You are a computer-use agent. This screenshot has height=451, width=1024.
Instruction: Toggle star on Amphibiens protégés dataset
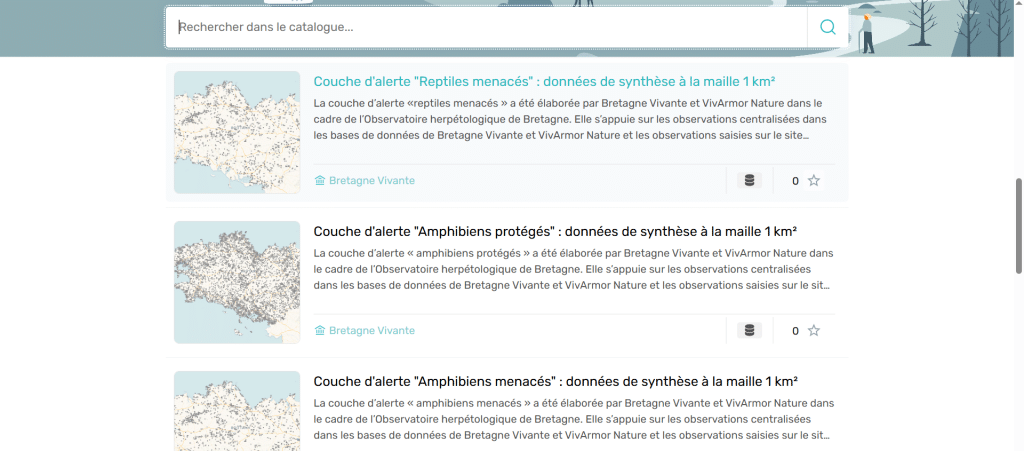[x=814, y=331]
